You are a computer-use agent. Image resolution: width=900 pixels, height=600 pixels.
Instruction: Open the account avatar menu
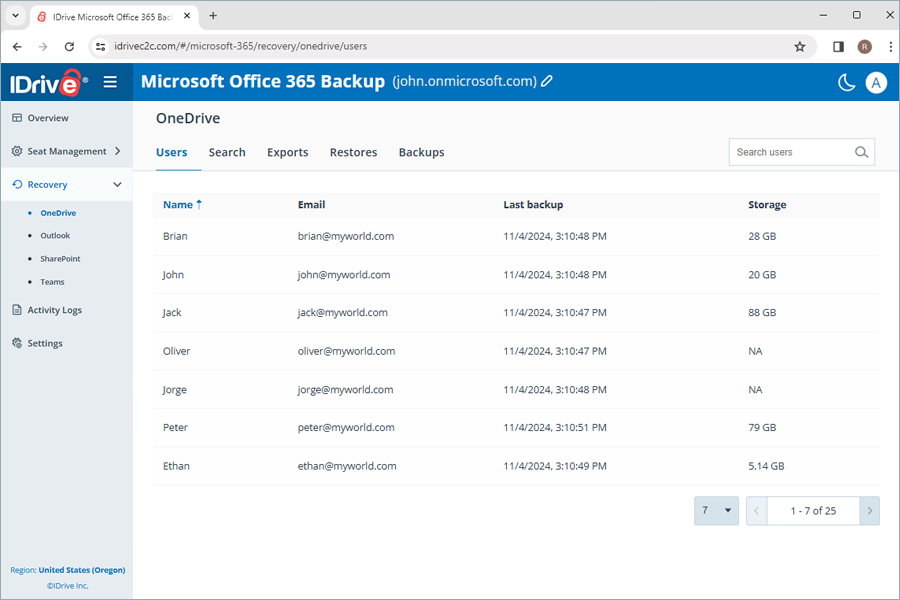click(876, 83)
